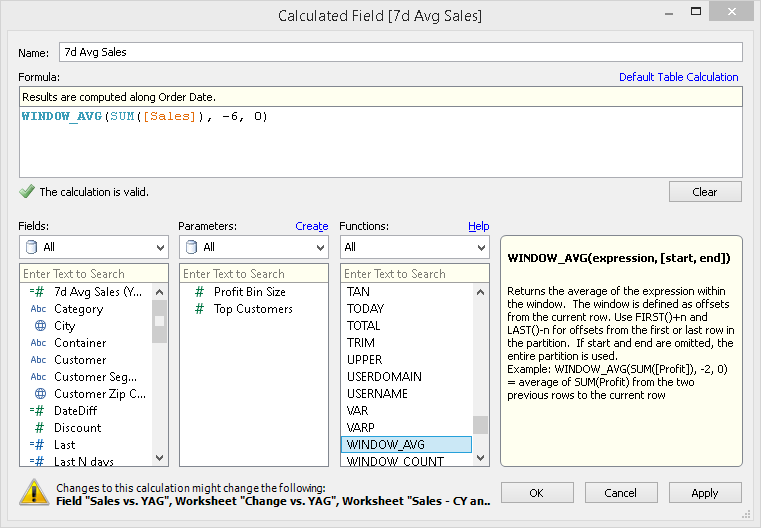Click the Create parameter link
Screen dimensions: 761x528
click(x=311, y=226)
